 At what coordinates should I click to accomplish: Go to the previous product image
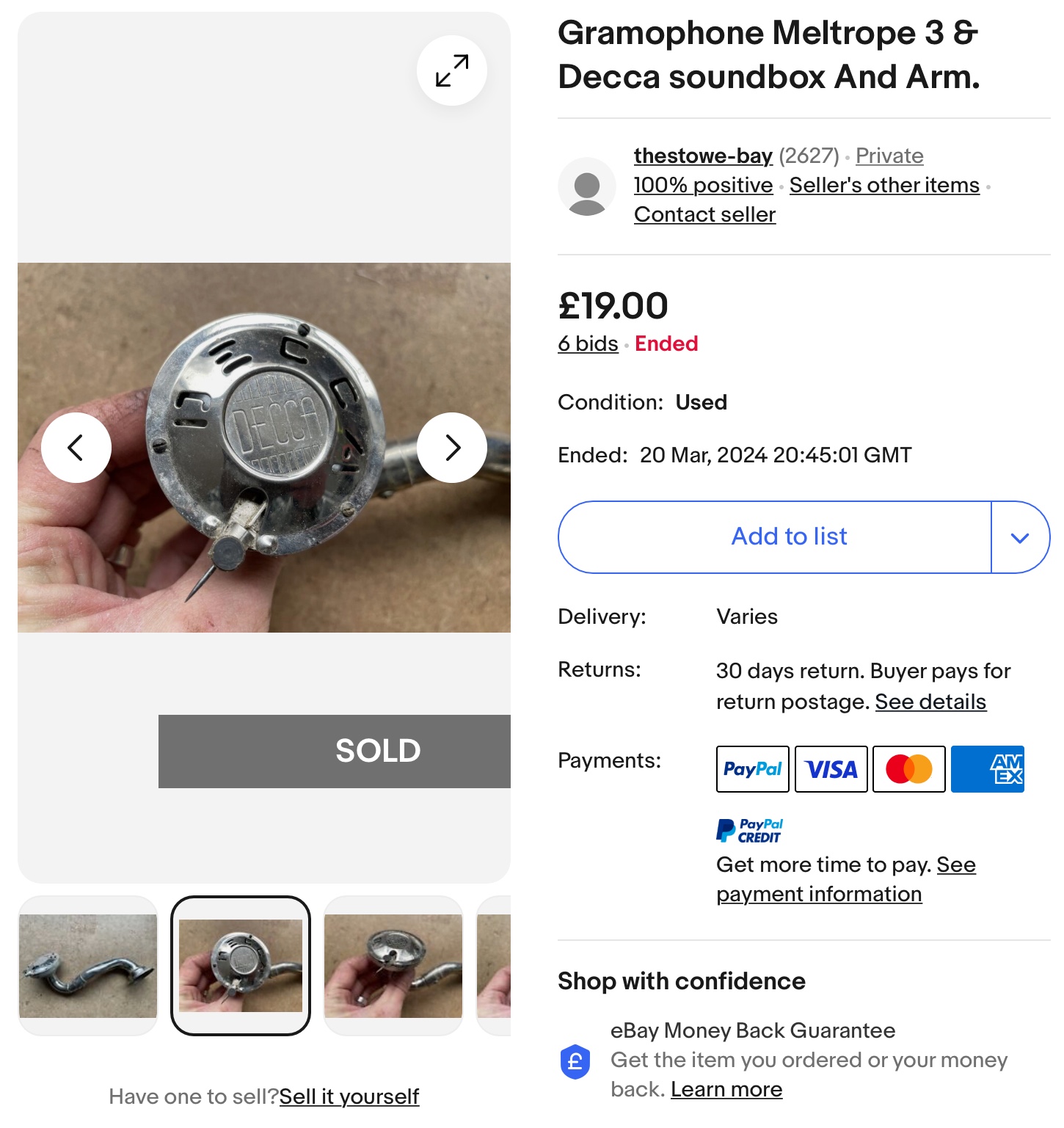(x=76, y=447)
